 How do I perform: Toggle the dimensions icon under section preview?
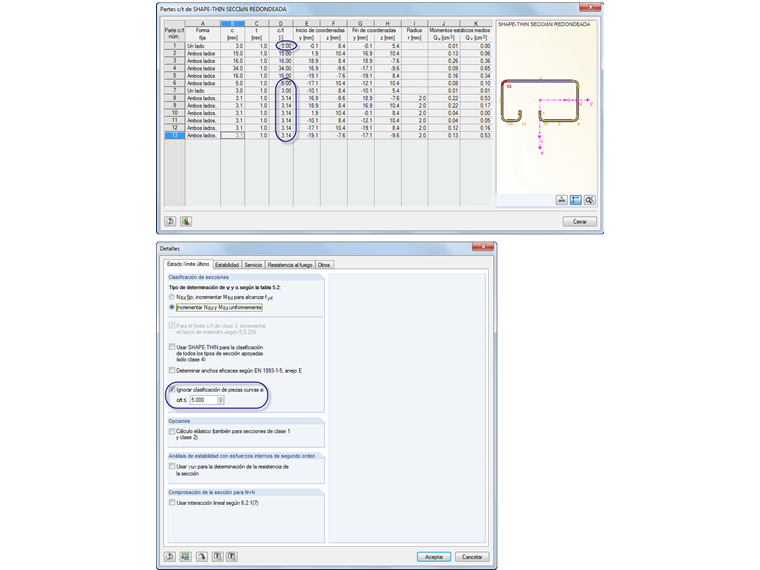pyautogui.click(x=575, y=200)
